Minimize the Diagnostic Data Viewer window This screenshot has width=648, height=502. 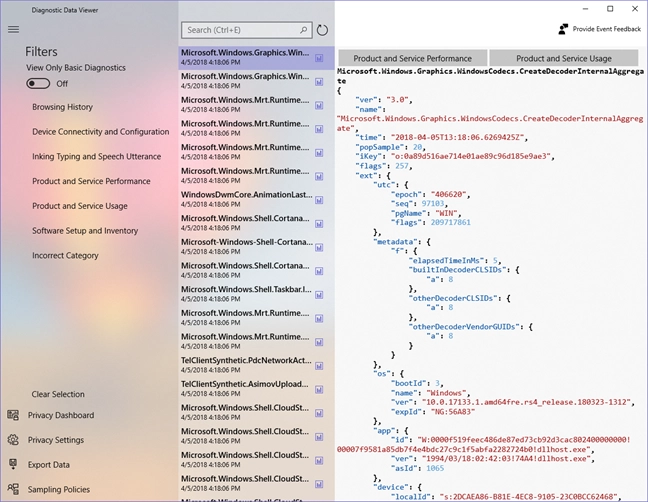coord(586,9)
